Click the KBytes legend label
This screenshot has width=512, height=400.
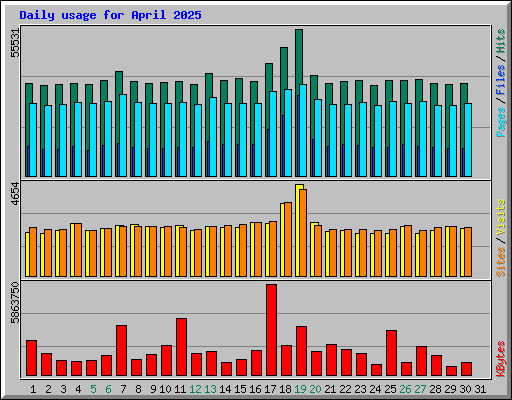point(501,358)
